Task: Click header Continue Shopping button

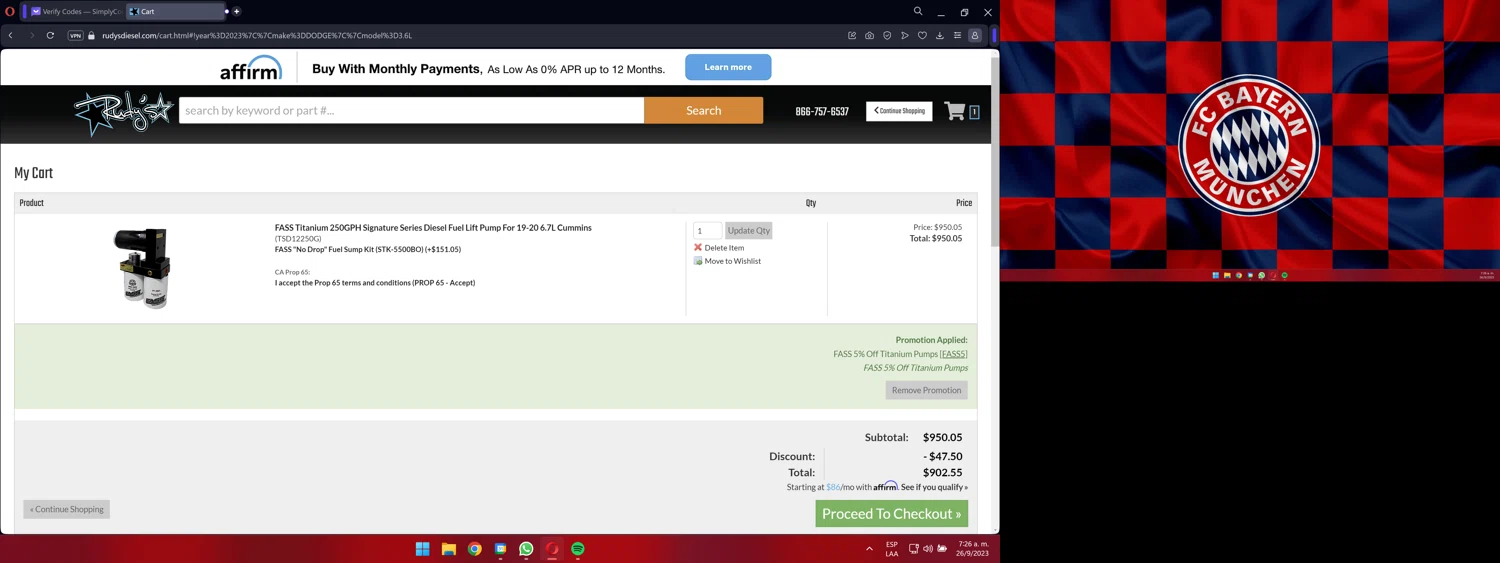Action: point(899,111)
